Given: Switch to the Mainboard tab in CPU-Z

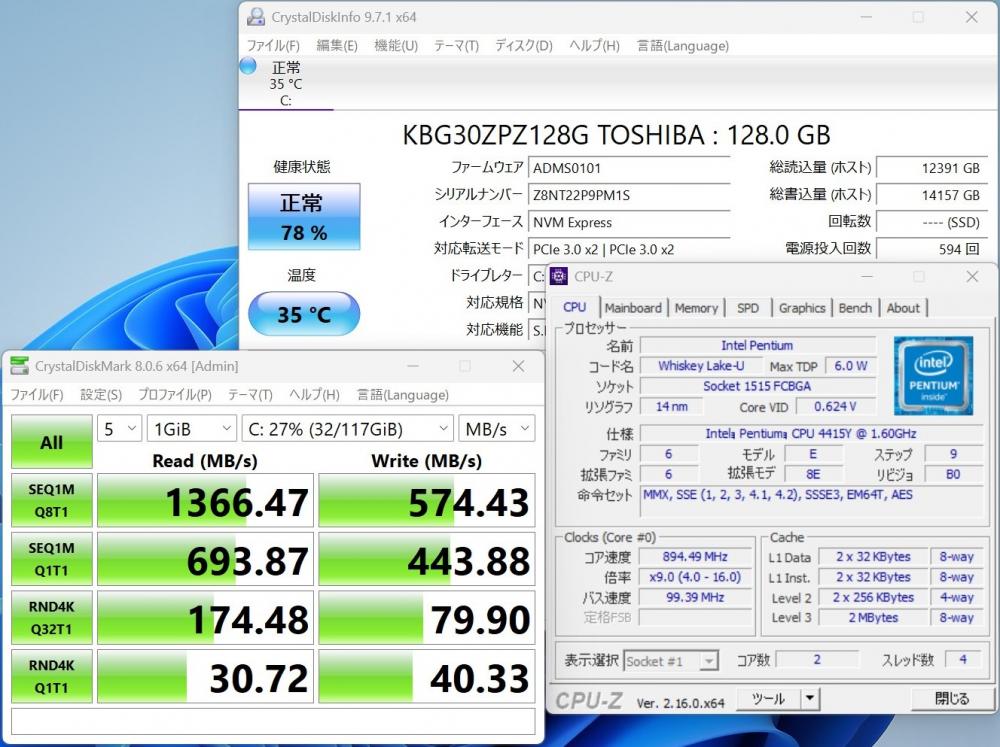Looking at the screenshot, I should [x=633, y=308].
